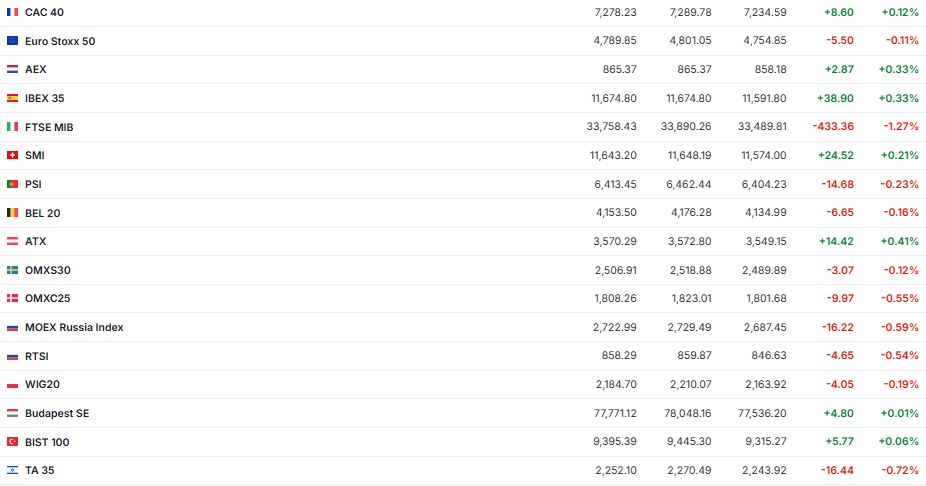Click the Switzerland flag icon beside SMI
The image size is (926, 486).
coord(12,155)
